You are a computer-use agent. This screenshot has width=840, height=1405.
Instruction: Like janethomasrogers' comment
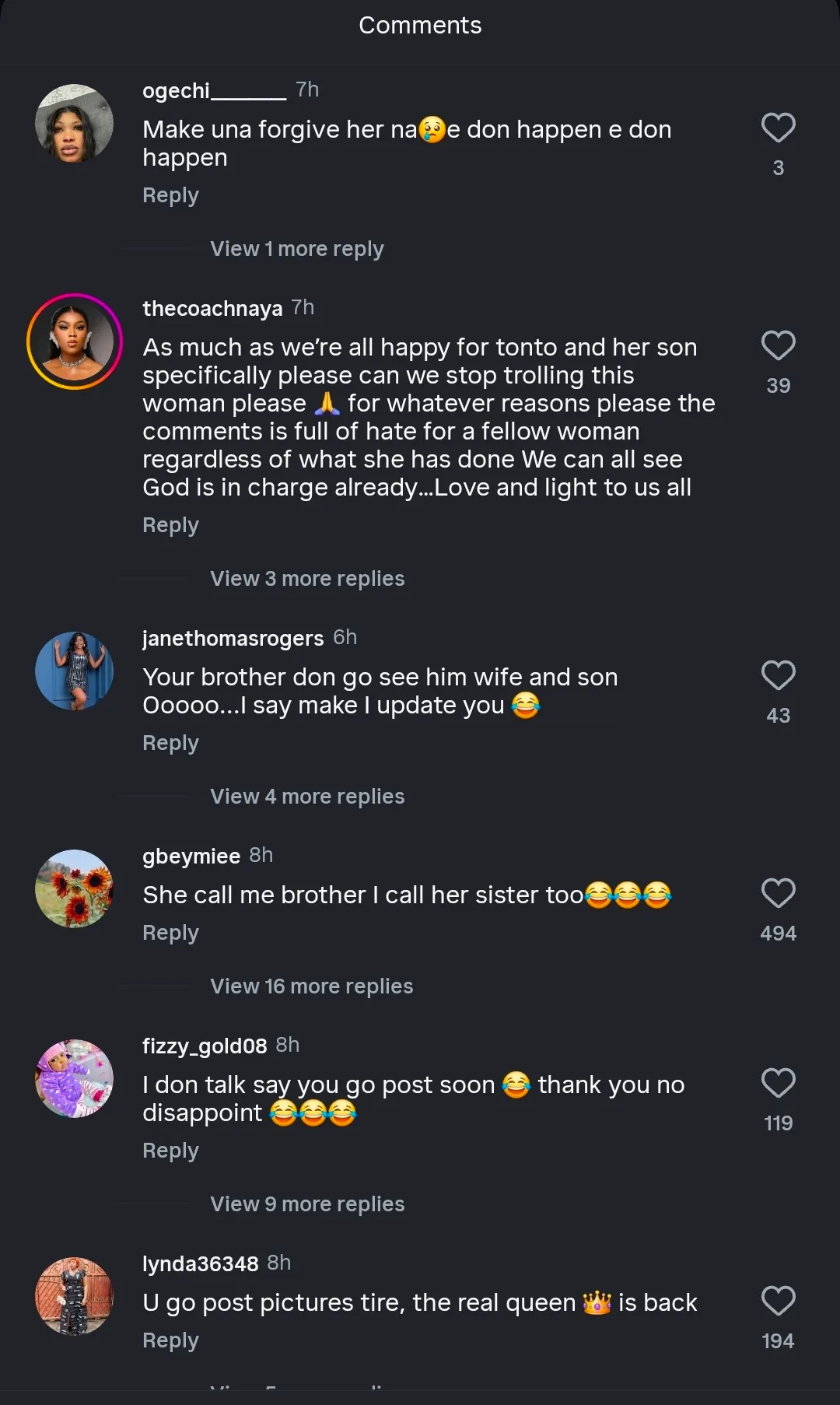(x=778, y=676)
